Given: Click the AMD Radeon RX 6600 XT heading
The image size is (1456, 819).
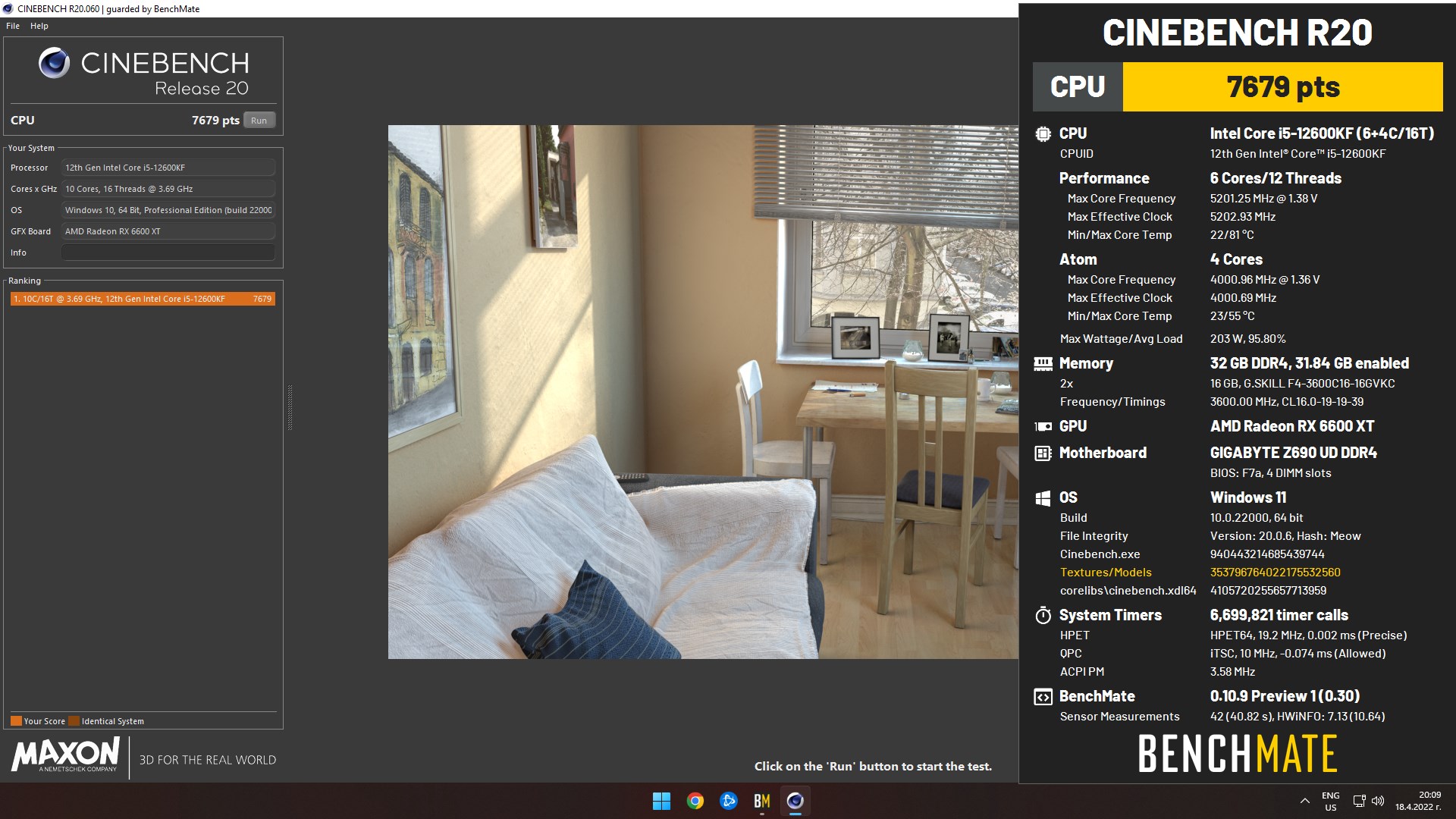Looking at the screenshot, I should (1291, 426).
